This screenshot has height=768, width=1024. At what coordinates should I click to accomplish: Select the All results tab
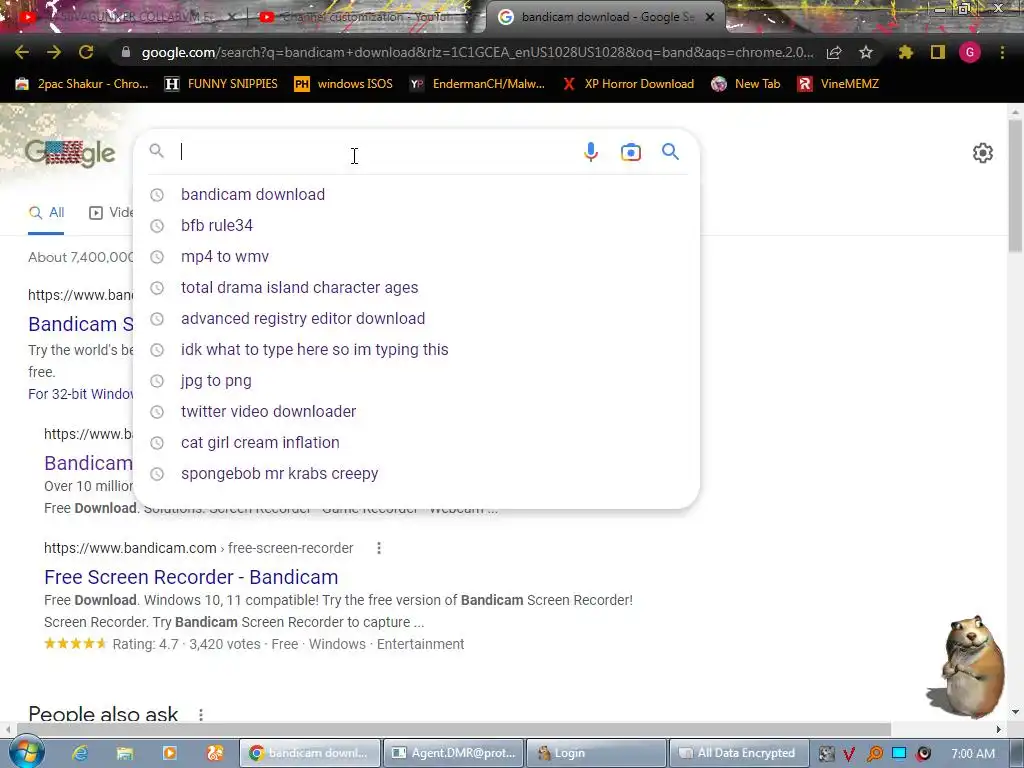click(x=46, y=213)
